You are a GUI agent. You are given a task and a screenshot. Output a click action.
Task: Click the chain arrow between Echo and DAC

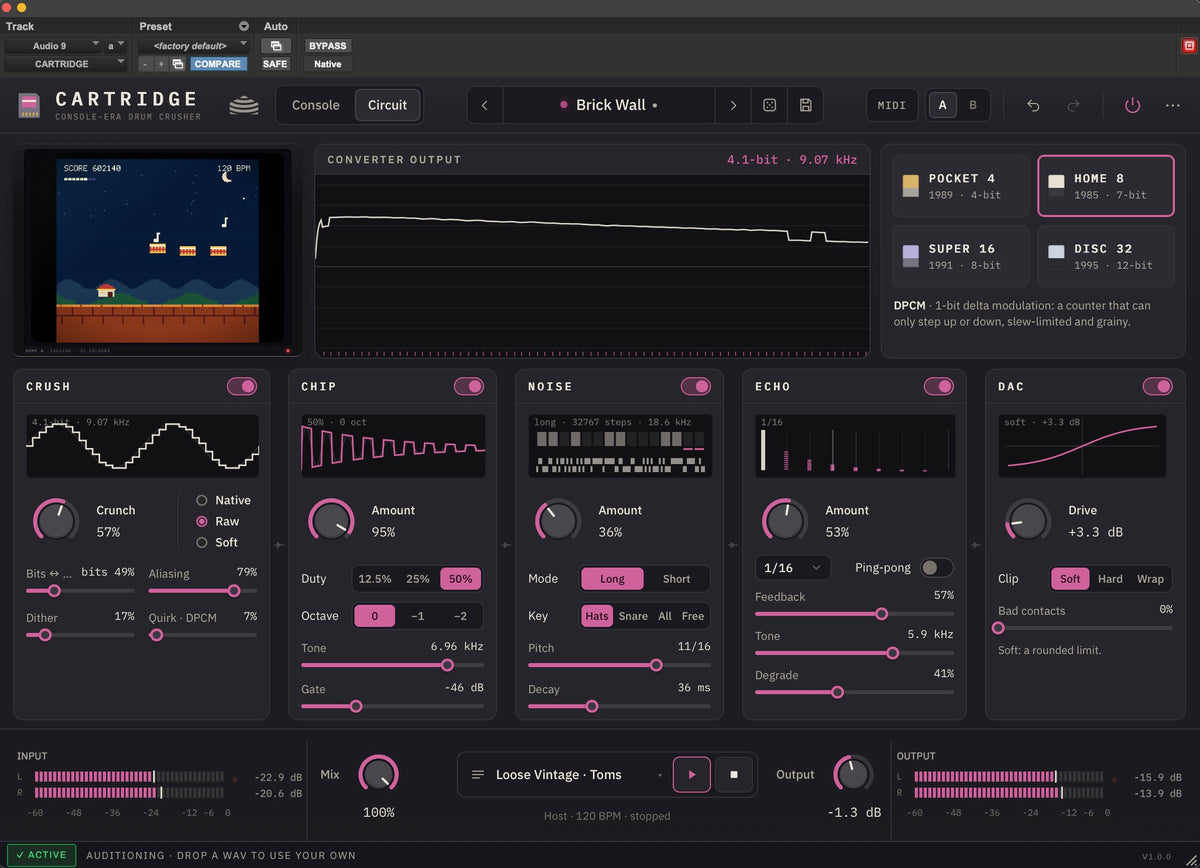click(x=975, y=545)
